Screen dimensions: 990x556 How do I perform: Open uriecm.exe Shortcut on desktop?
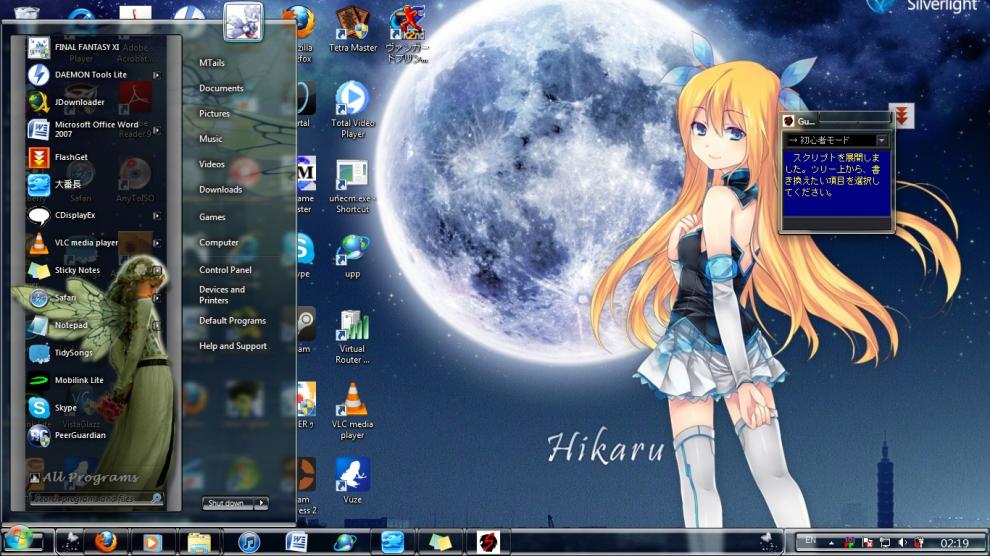click(x=352, y=186)
